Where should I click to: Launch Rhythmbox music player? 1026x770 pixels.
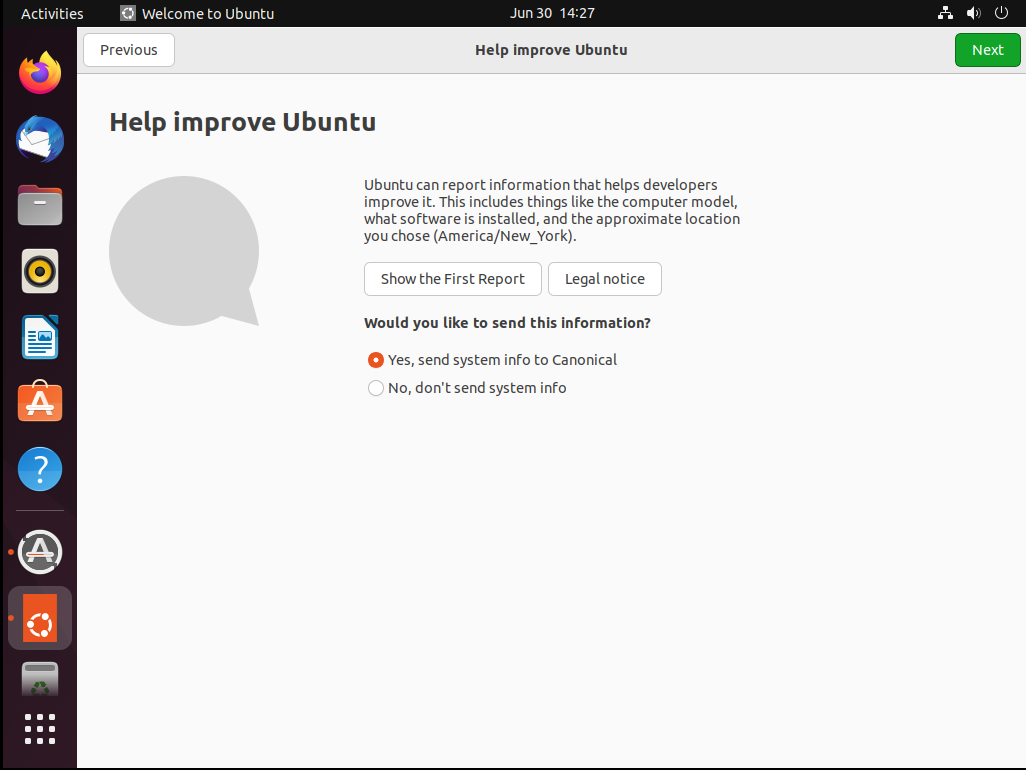click(40, 271)
